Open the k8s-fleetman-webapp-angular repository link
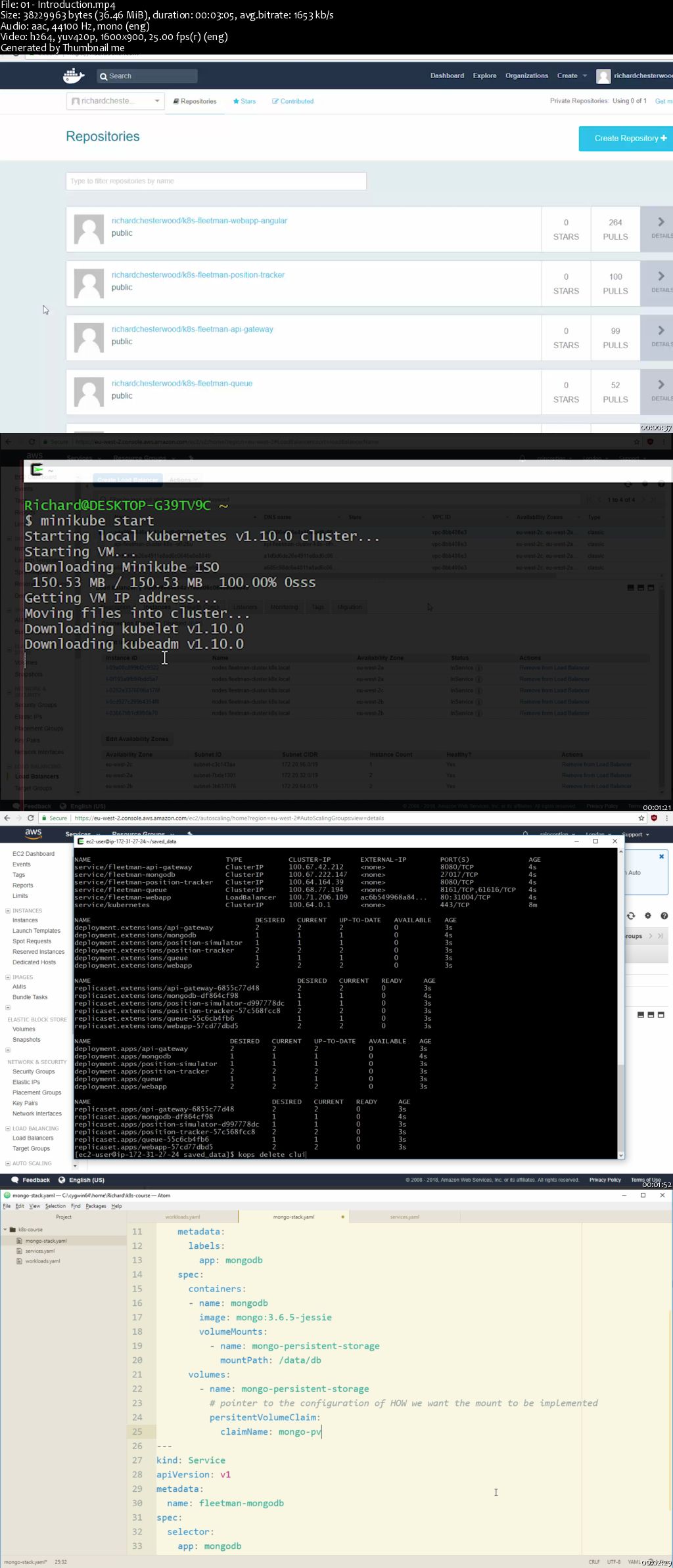Viewport: 673px width, 1568px height. (x=199, y=221)
